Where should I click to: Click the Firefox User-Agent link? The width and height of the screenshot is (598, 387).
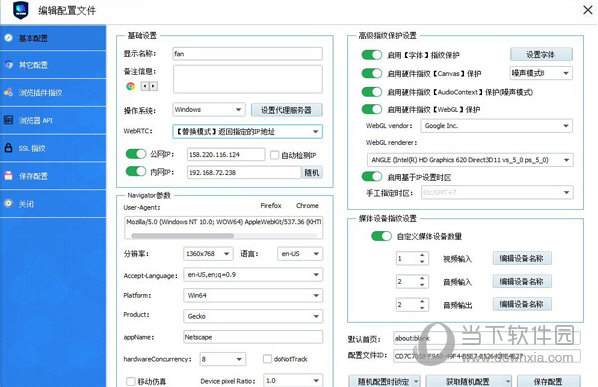[271, 206]
